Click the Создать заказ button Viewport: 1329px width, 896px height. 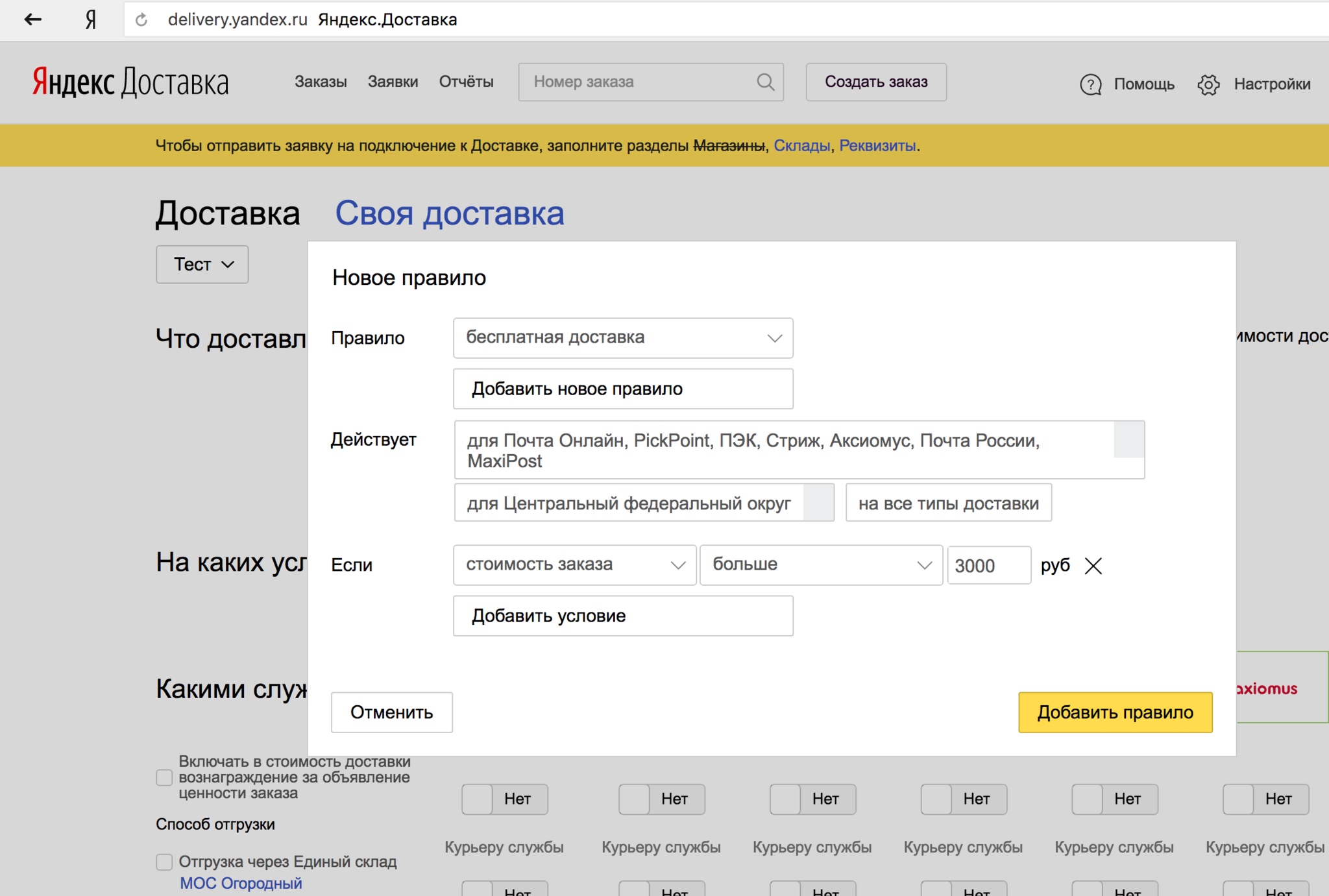[x=876, y=82]
